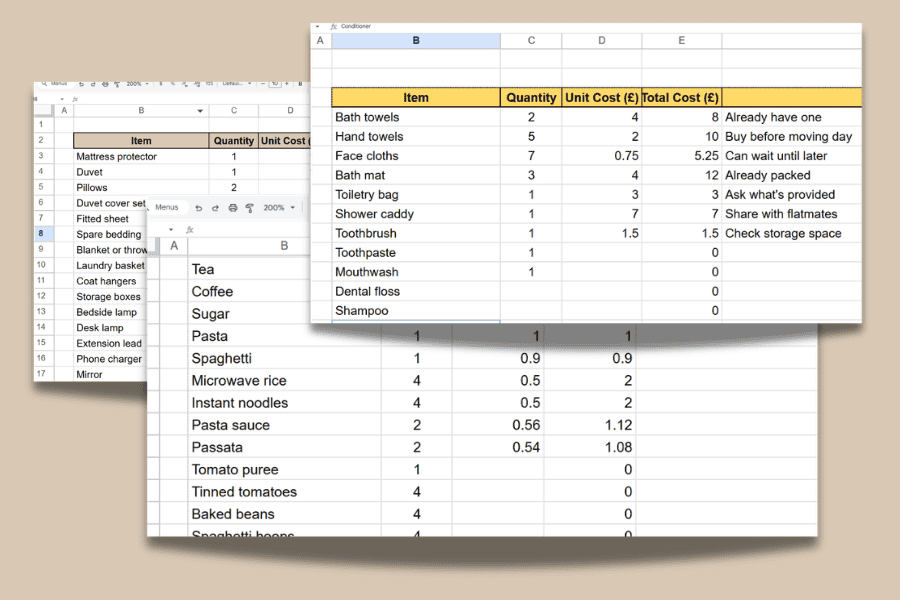Undo in the food list sheet toolbar

coord(199,208)
